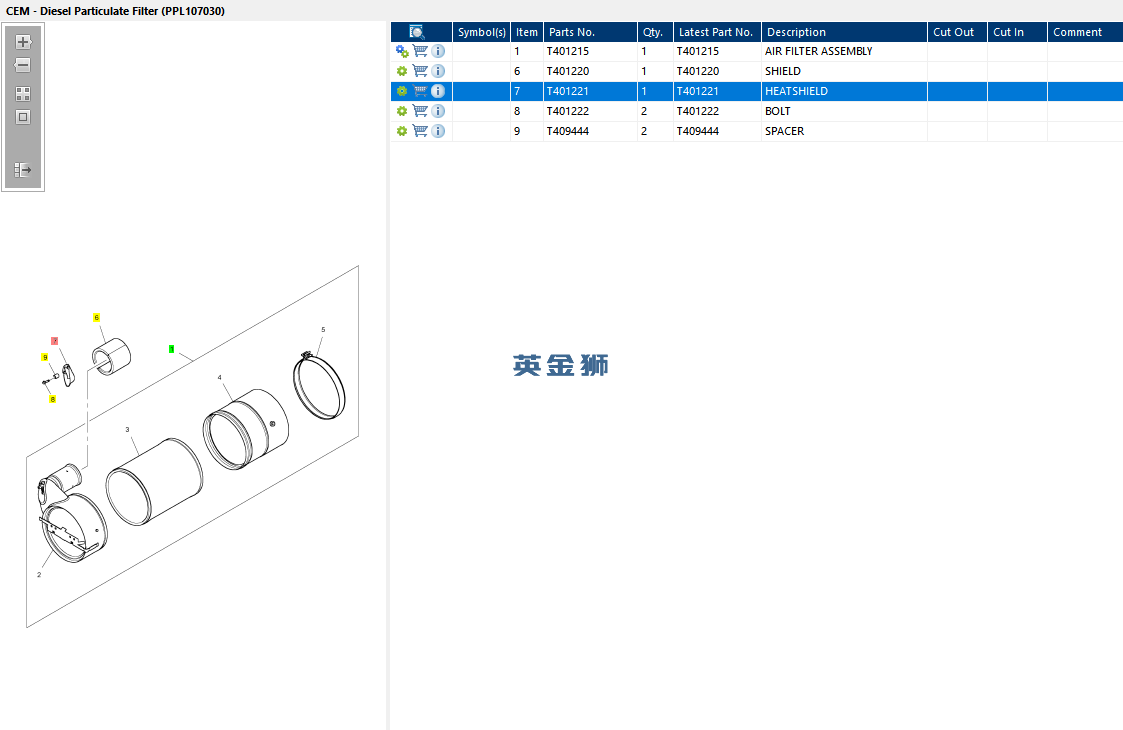
Task: Show info for SHIELD T401220
Action: (x=438, y=71)
